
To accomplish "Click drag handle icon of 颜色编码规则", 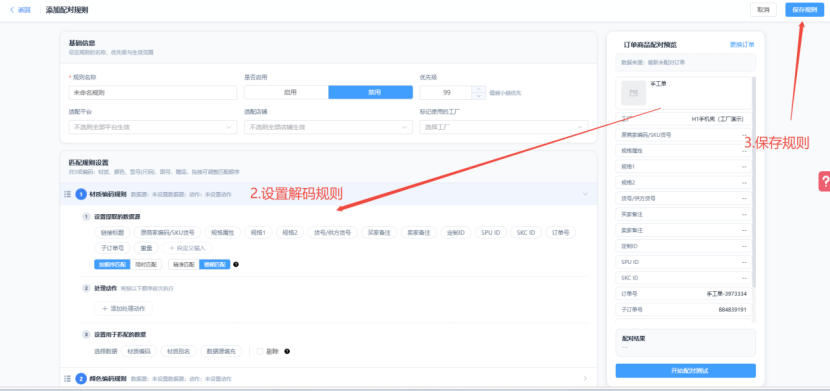I will (67, 378).
